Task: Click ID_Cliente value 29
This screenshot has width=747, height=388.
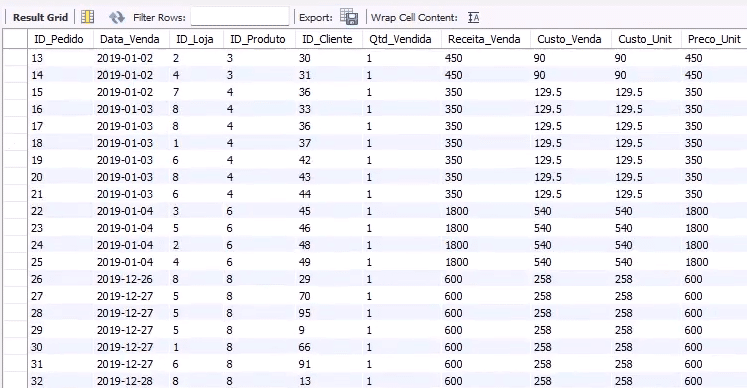Action: (304, 279)
